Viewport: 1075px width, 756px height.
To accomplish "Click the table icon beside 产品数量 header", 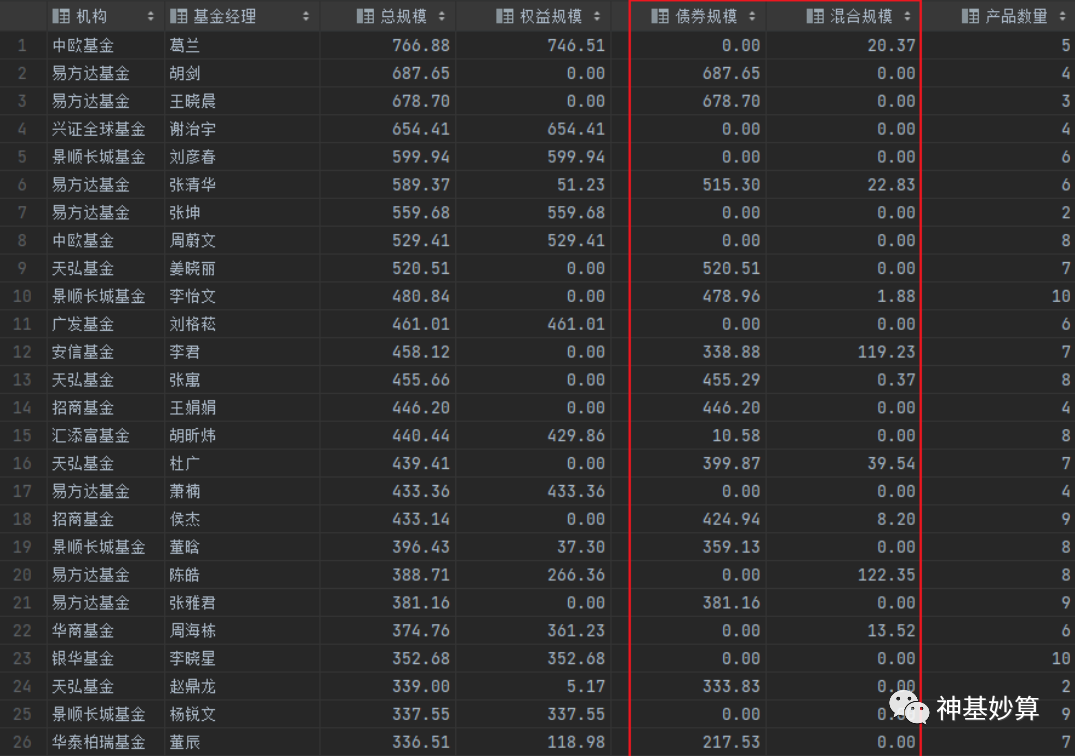I will (970, 16).
